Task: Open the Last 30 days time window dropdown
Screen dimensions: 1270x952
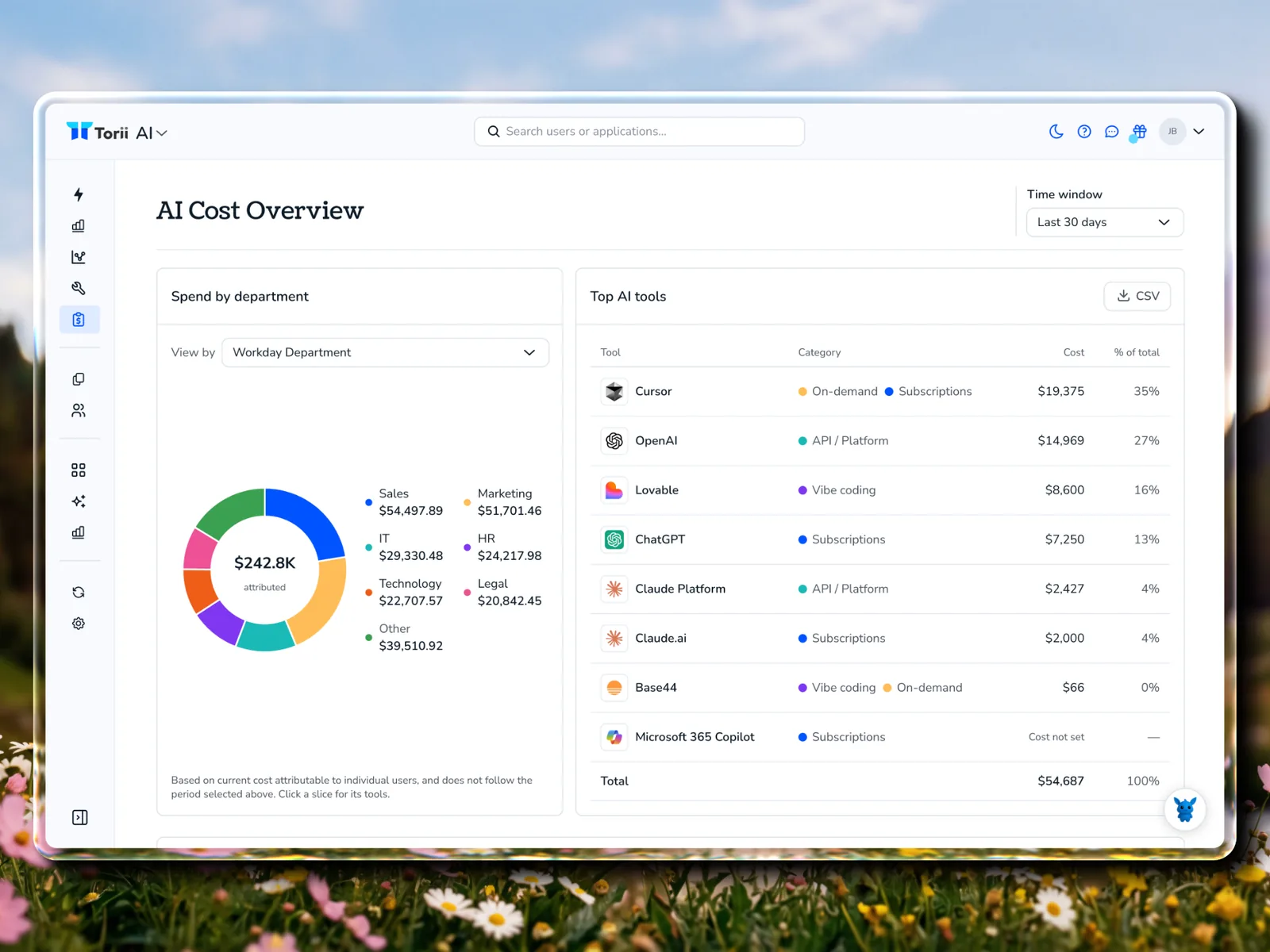Action: tap(1104, 222)
